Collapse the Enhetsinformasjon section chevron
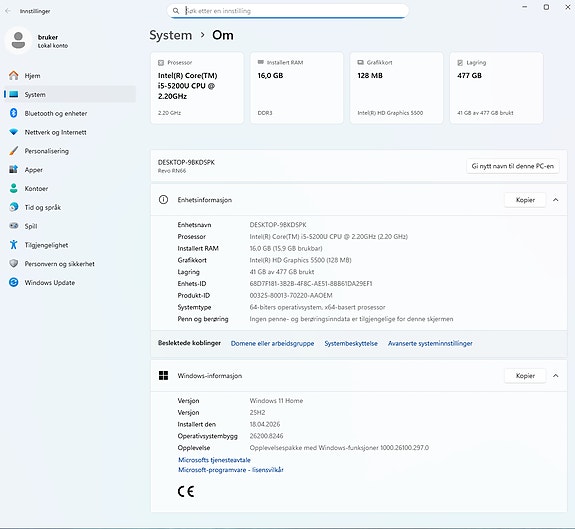 click(x=556, y=200)
